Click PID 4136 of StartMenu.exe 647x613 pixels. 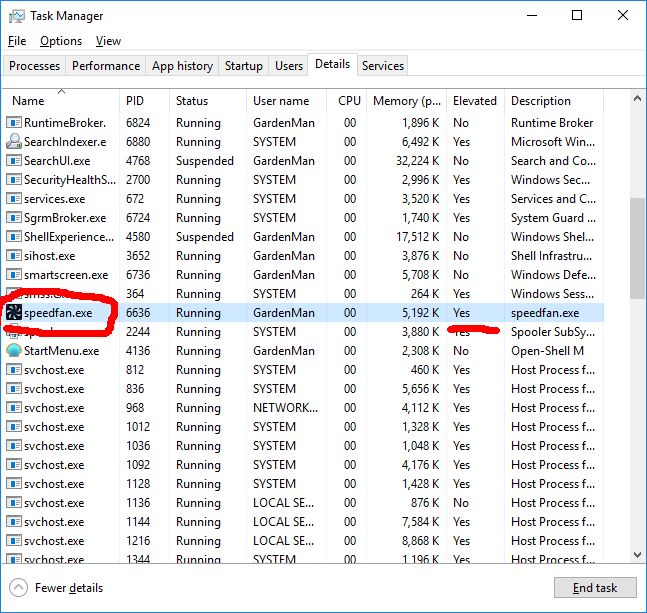[138, 351]
